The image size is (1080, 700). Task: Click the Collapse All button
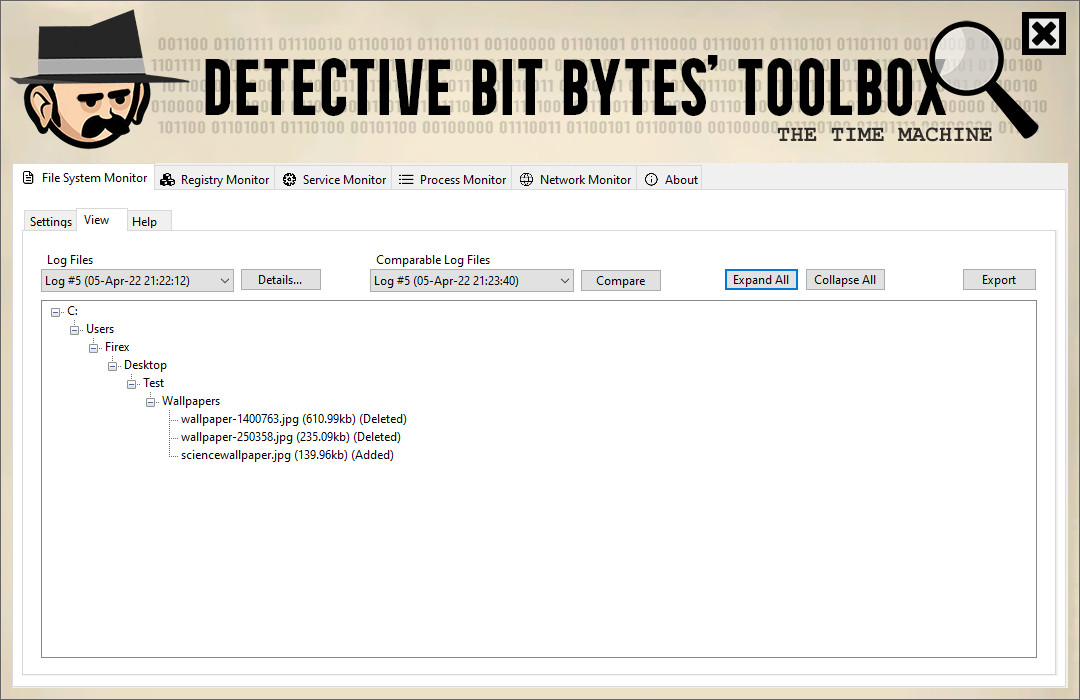tap(844, 280)
